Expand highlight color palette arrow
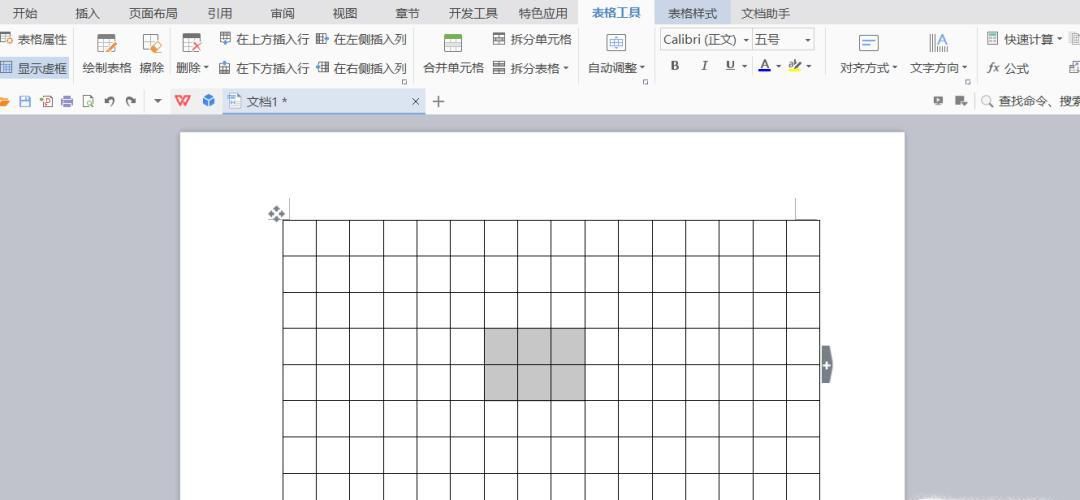Viewport: 1080px width, 500px height. point(809,66)
